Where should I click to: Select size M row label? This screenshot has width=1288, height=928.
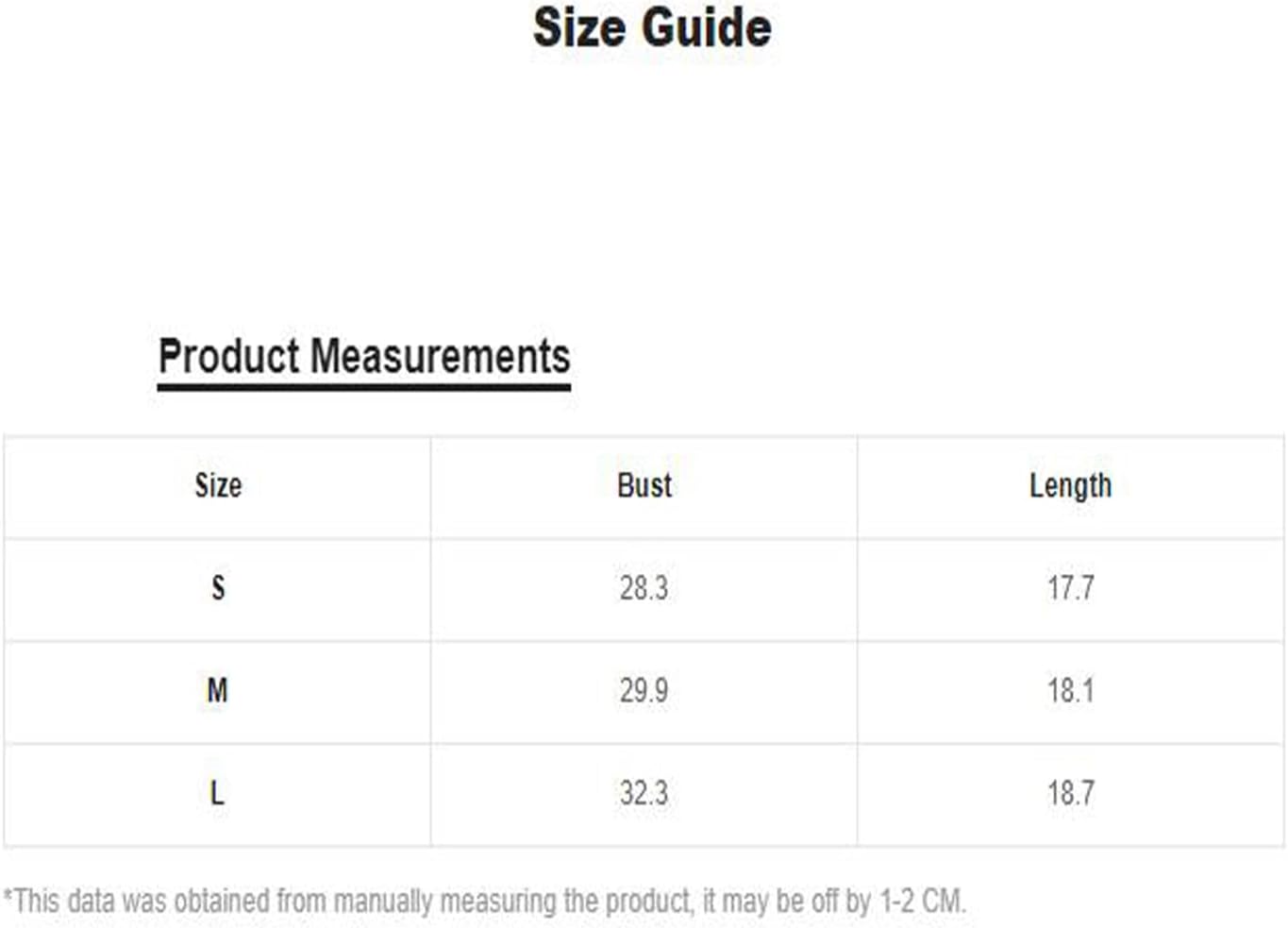[x=218, y=690]
